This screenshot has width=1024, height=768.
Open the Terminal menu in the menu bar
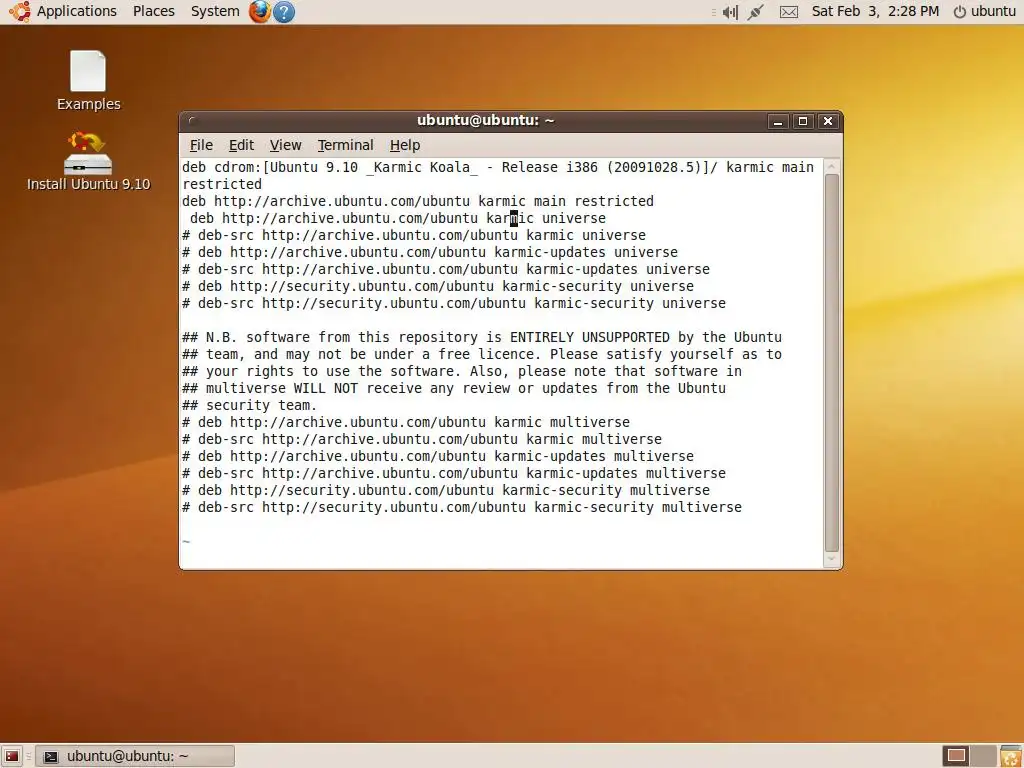click(x=345, y=145)
